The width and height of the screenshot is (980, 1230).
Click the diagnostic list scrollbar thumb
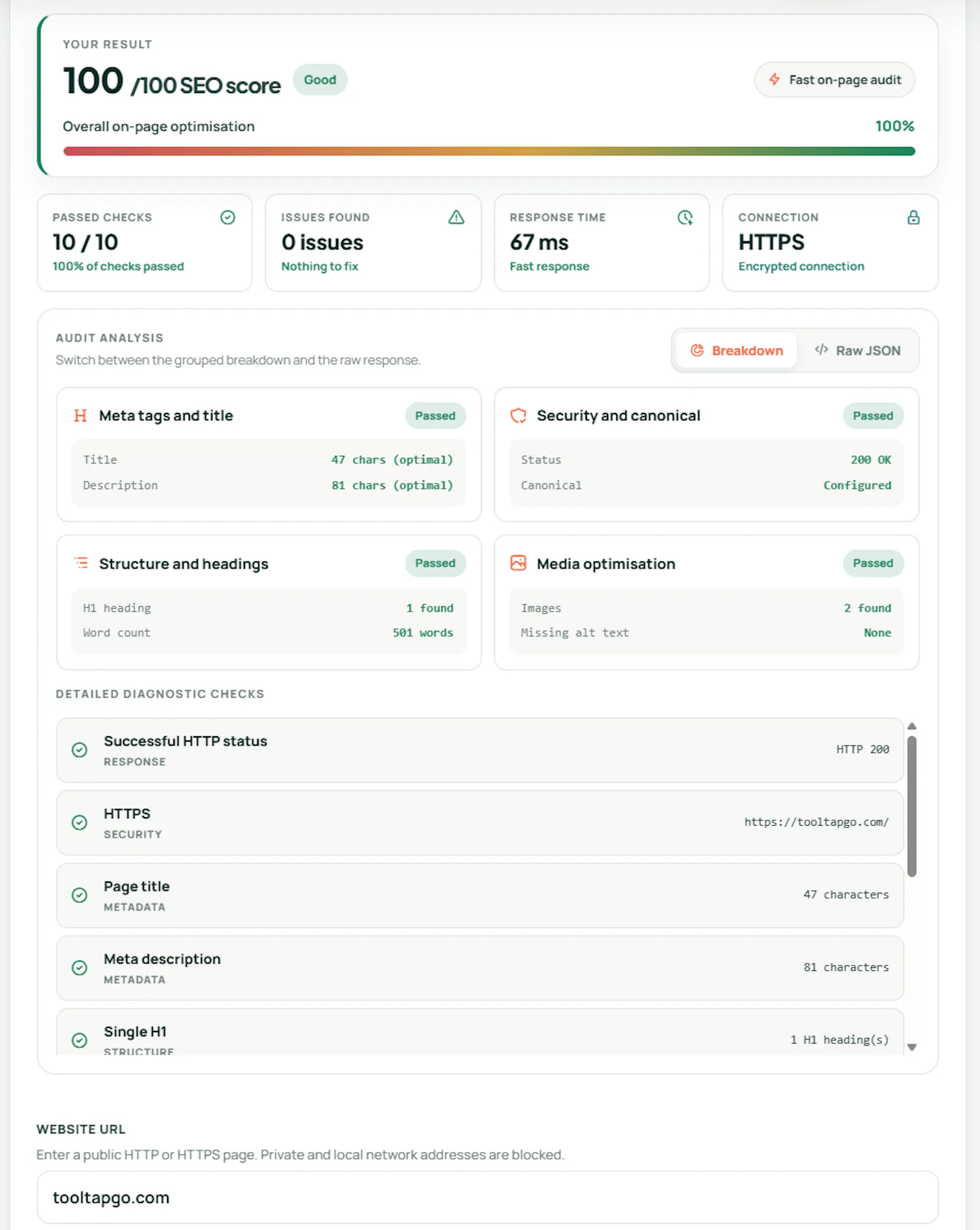(x=911, y=806)
